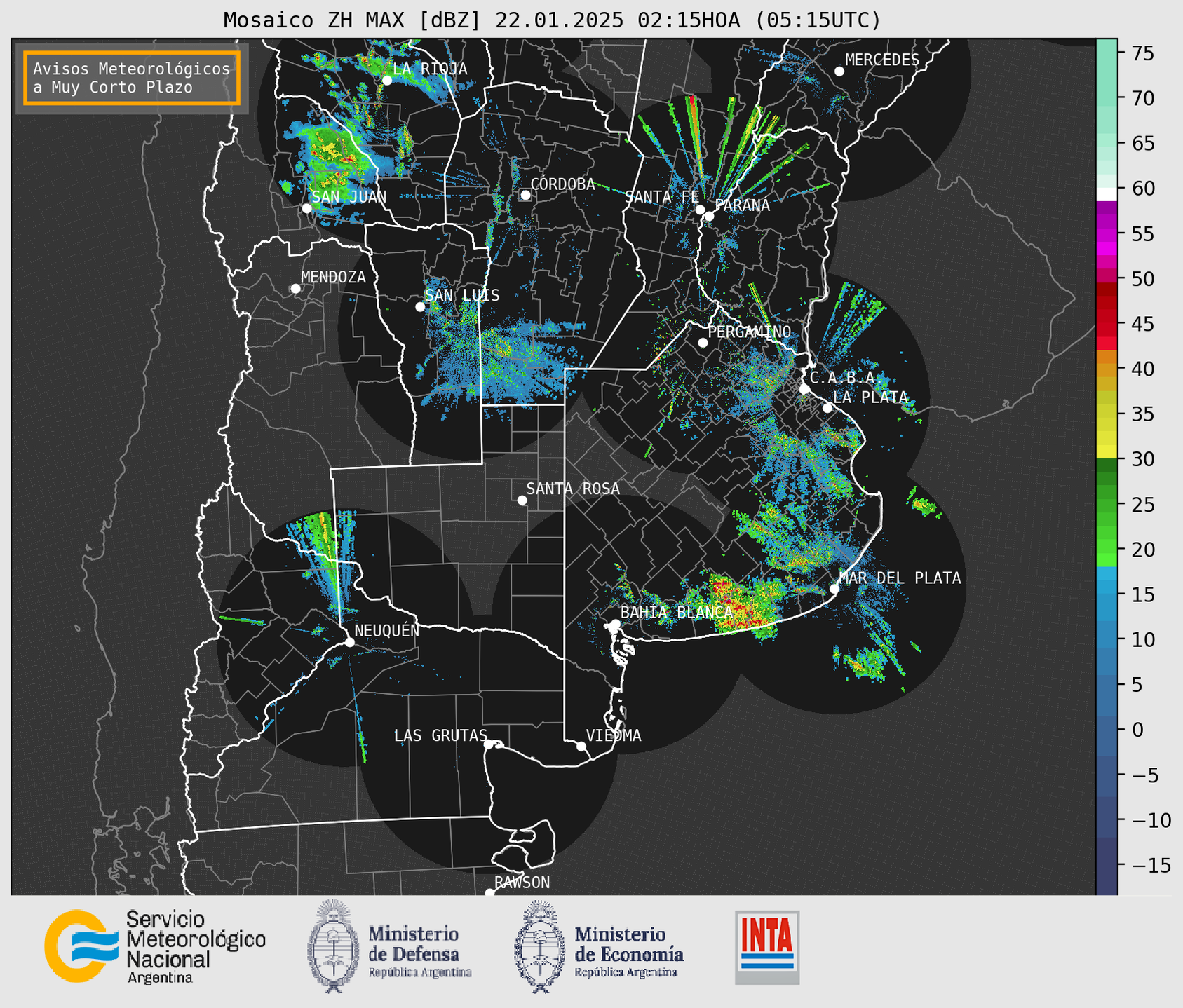This screenshot has height=1008, width=1183.
Task: Click the MENDOZA city marker
Action: coord(295,289)
